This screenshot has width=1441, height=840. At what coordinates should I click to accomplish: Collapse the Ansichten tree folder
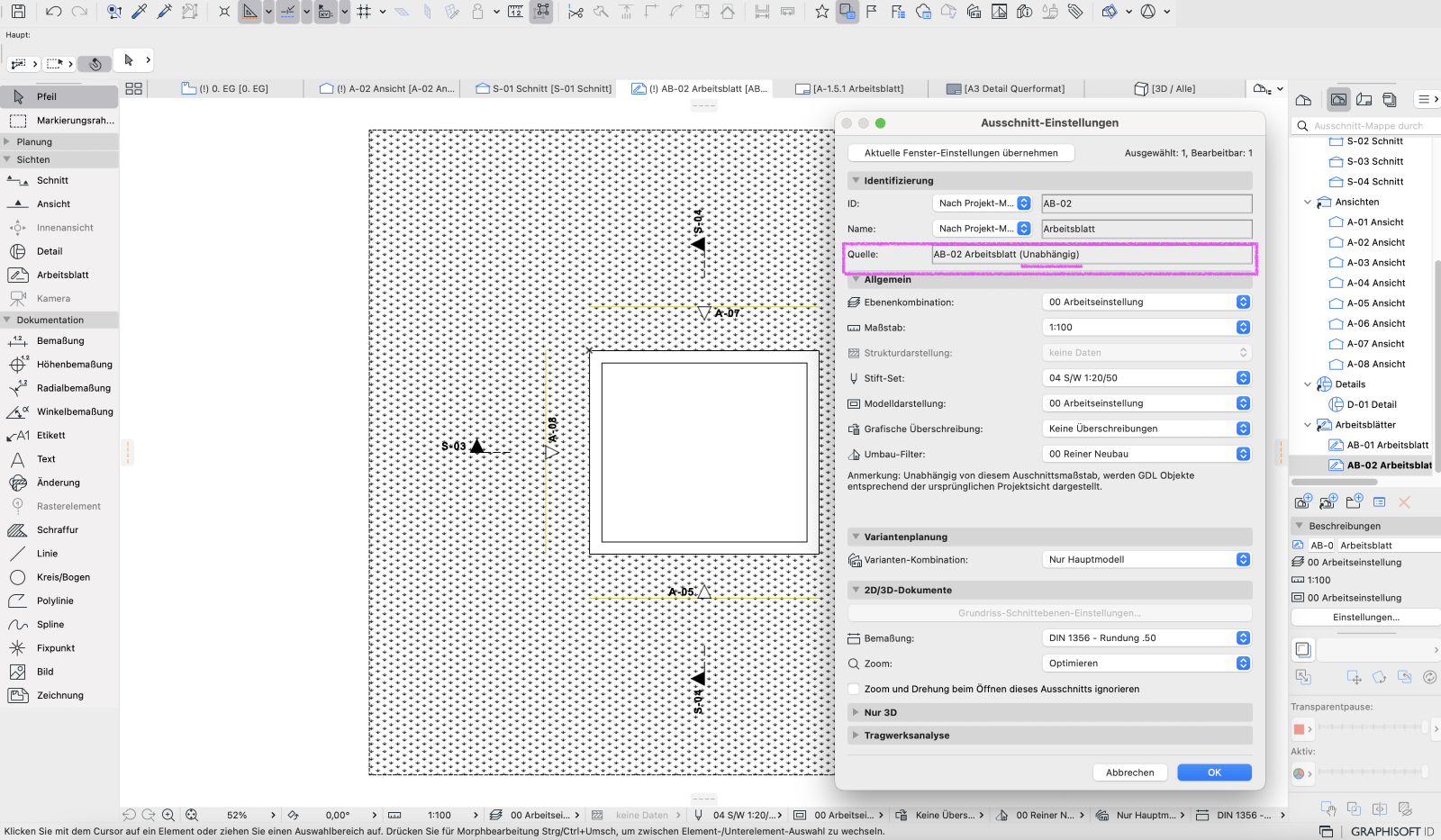tap(1308, 202)
